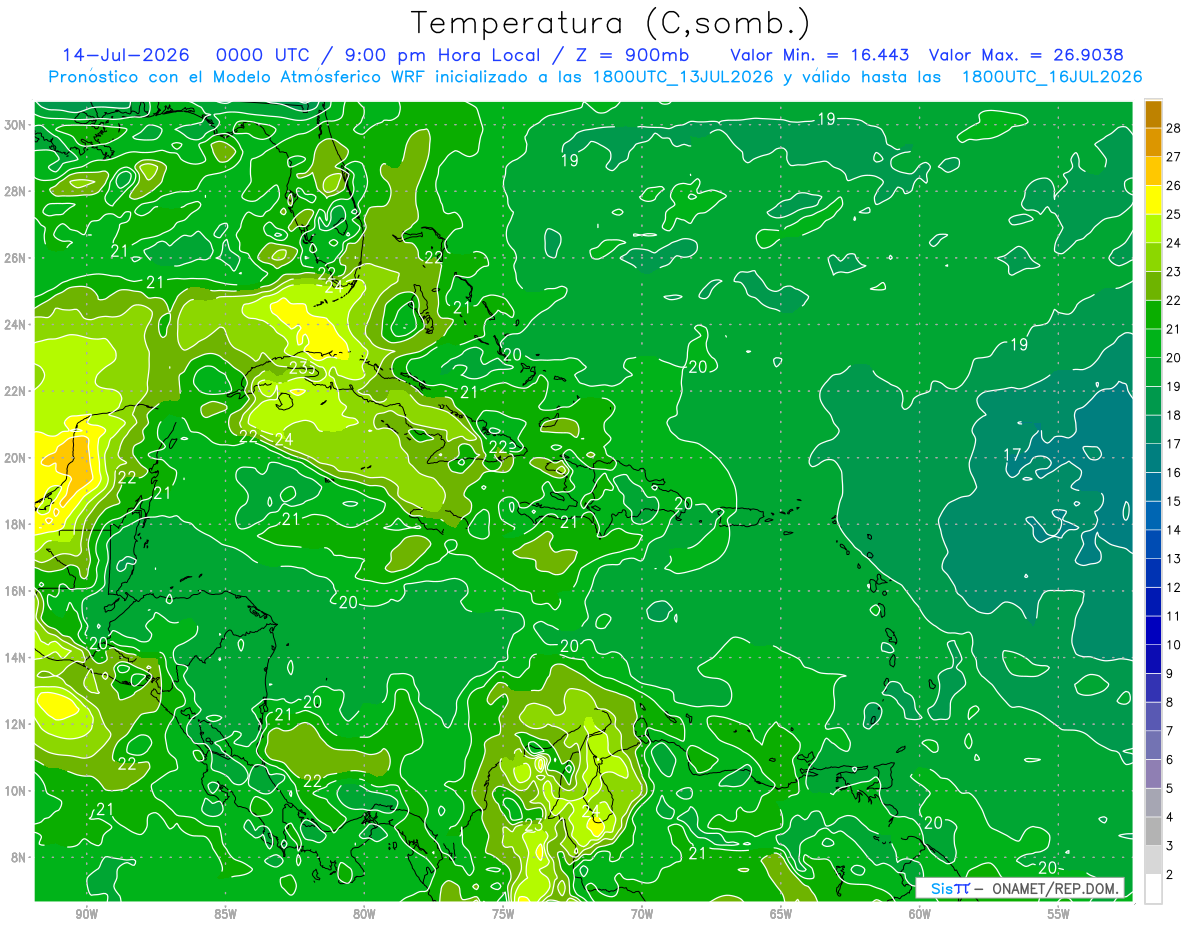Click the "90W" longitude axis label
Viewport: 1200px width, 927px height.
pos(86,915)
